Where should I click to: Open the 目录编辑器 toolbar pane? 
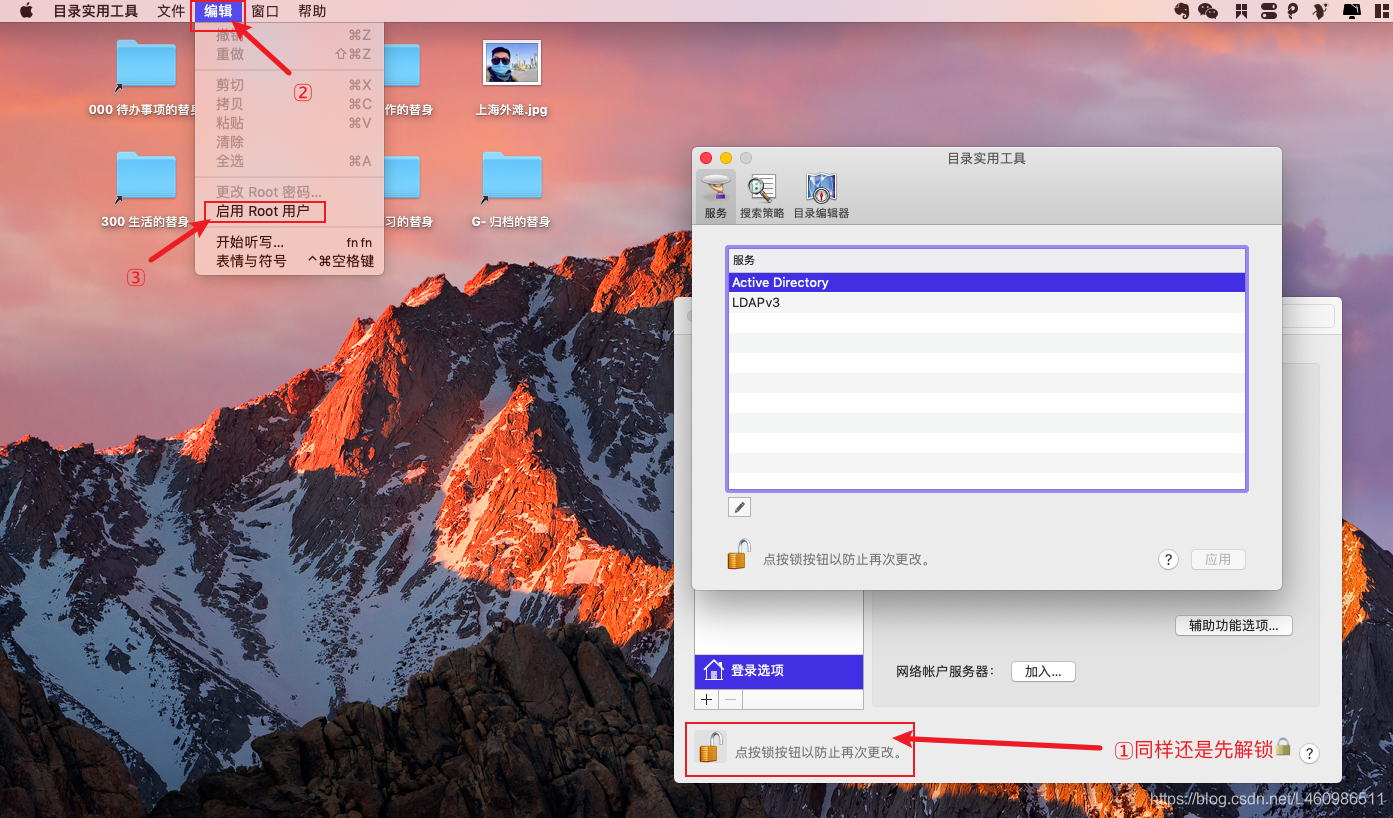coord(821,196)
